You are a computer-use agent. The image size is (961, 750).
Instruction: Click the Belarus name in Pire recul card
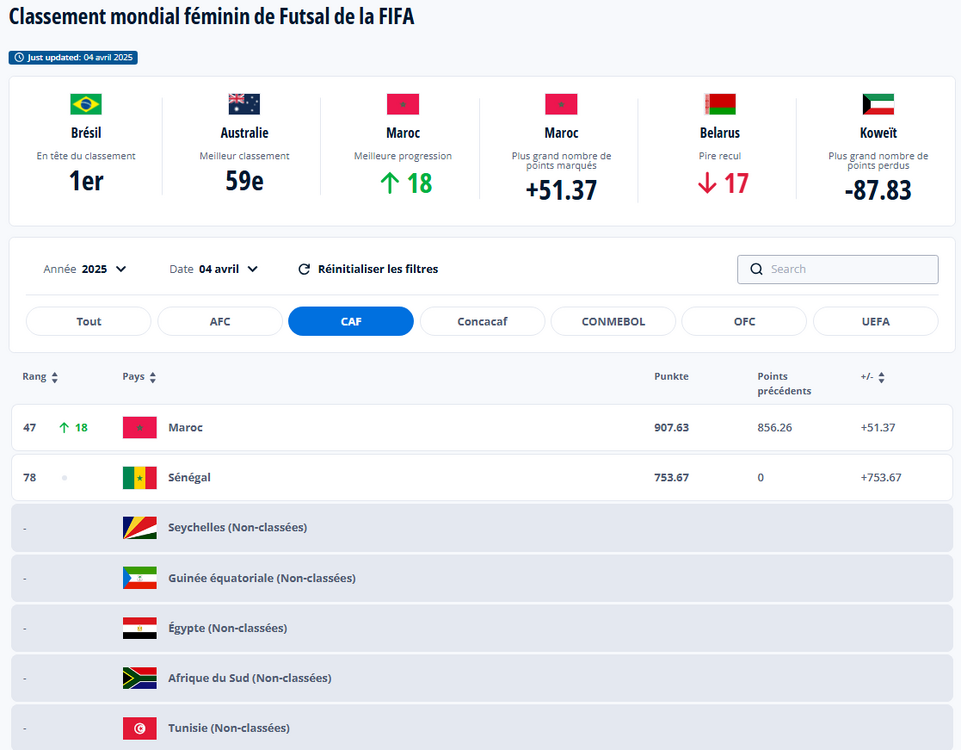(720, 133)
